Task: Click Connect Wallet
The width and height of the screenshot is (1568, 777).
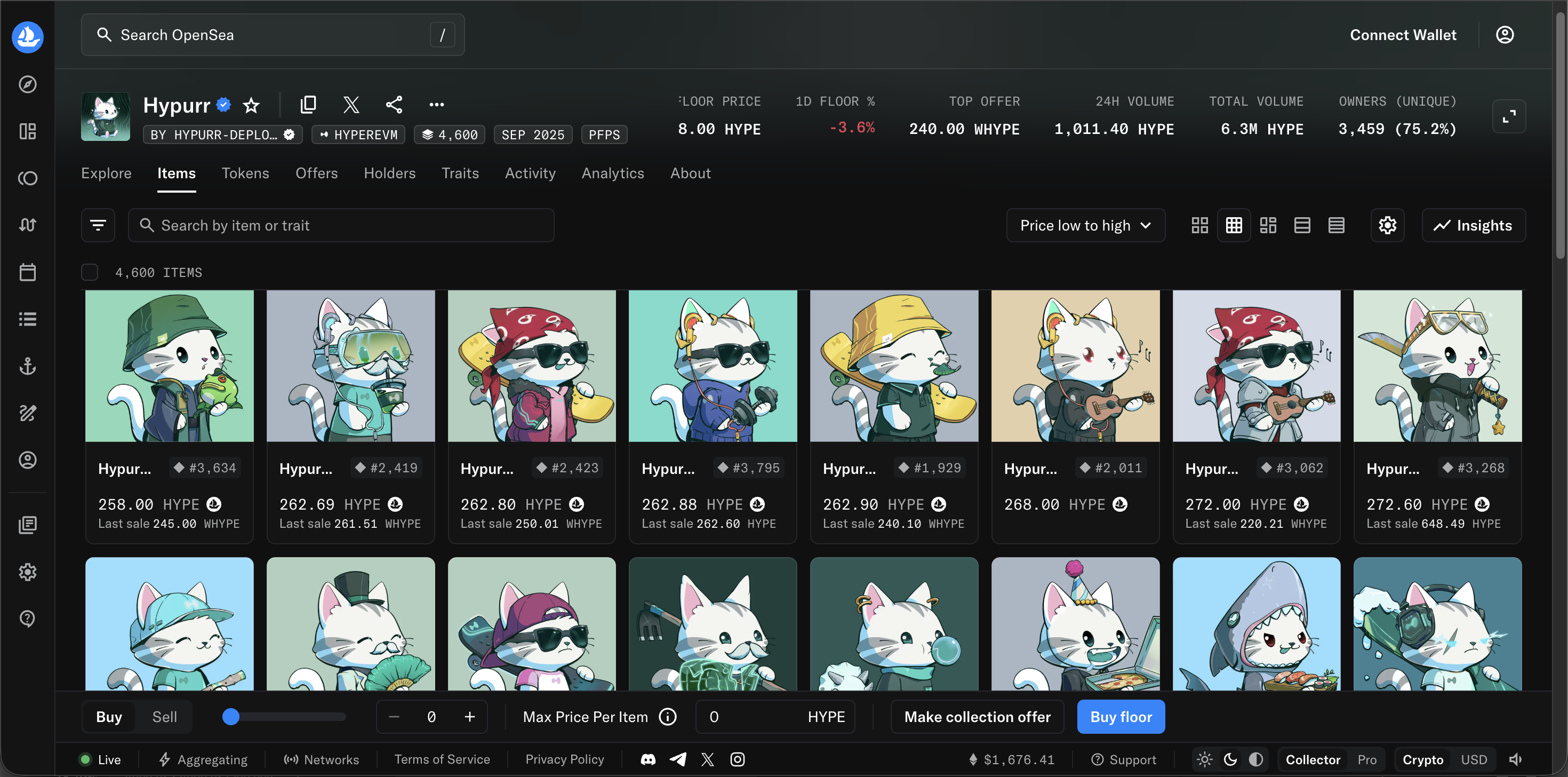Action: (1403, 35)
